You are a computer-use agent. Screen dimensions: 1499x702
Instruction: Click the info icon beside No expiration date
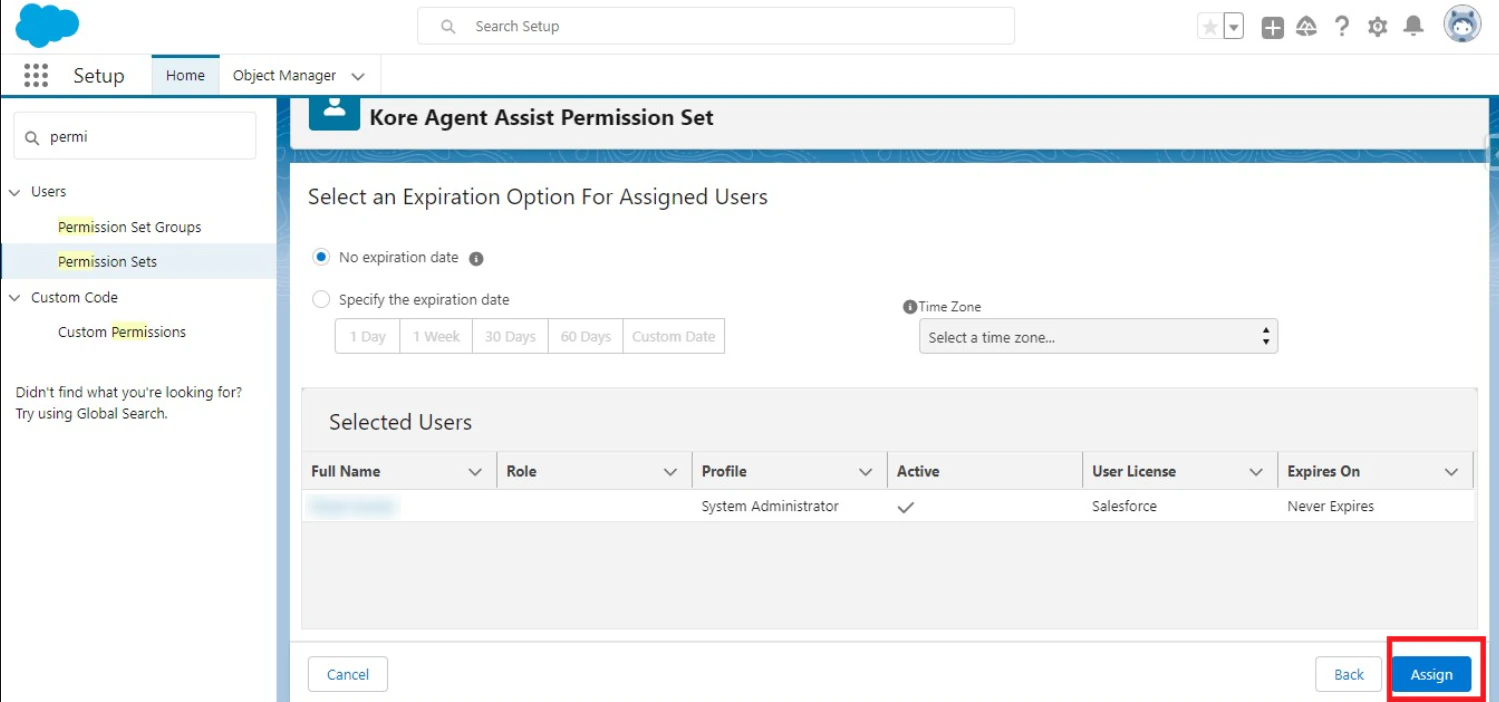click(x=476, y=258)
